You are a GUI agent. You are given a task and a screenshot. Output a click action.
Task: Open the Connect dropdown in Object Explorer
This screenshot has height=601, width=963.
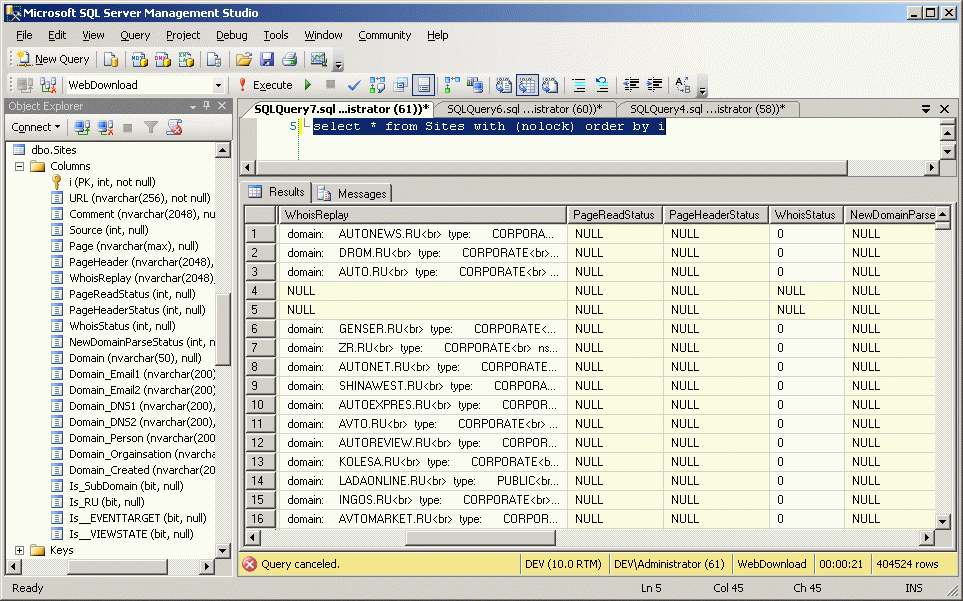[36, 127]
